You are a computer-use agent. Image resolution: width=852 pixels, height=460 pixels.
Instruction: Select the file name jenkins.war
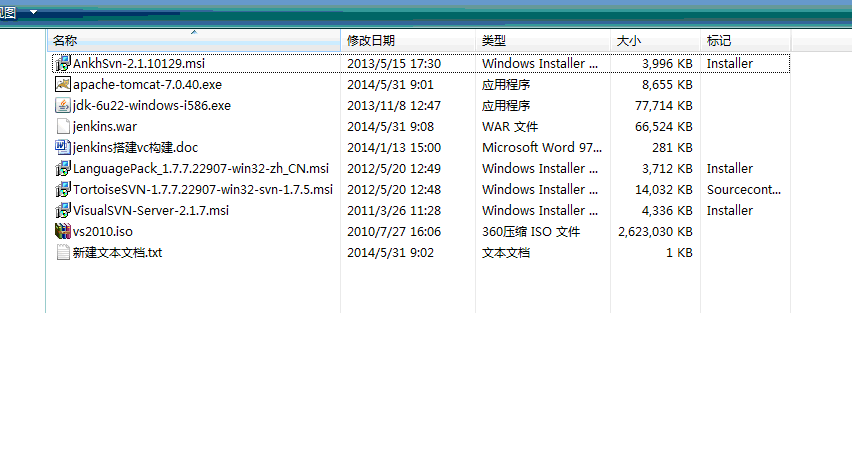[105, 127]
